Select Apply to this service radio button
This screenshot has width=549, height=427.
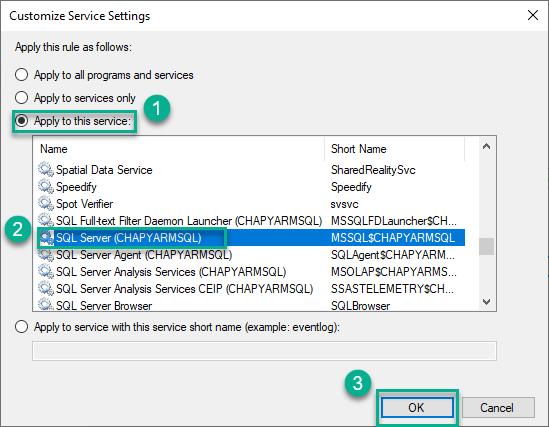point(21,121)
